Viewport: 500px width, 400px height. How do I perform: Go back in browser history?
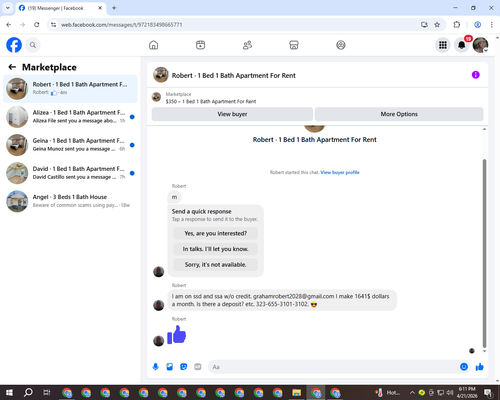tap(9, 25)
